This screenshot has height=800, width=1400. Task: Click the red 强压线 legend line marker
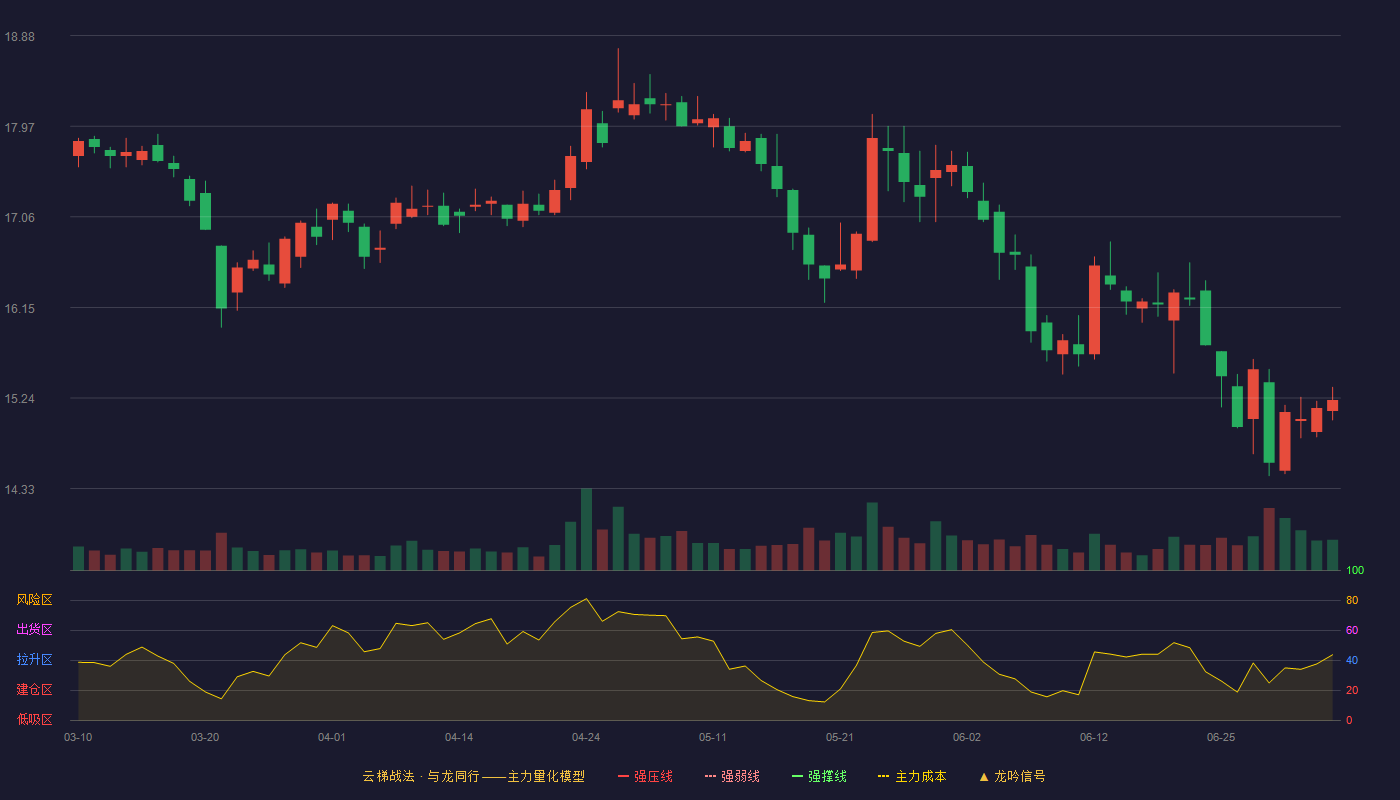[x=623, y=776]
